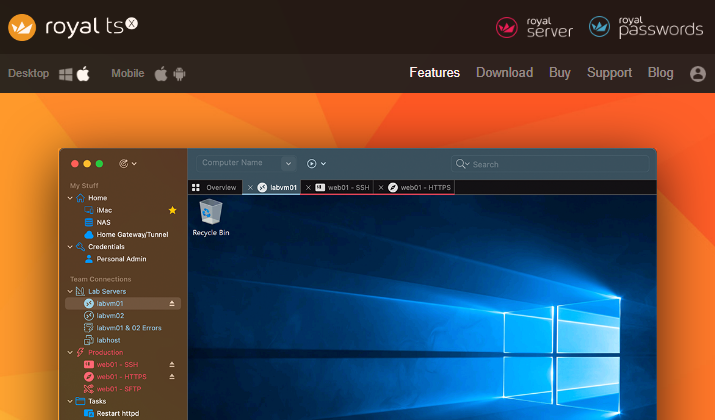Click the Team Connections section header
The height and width of the screenshot is (420, 715).
tap(100, 279)
